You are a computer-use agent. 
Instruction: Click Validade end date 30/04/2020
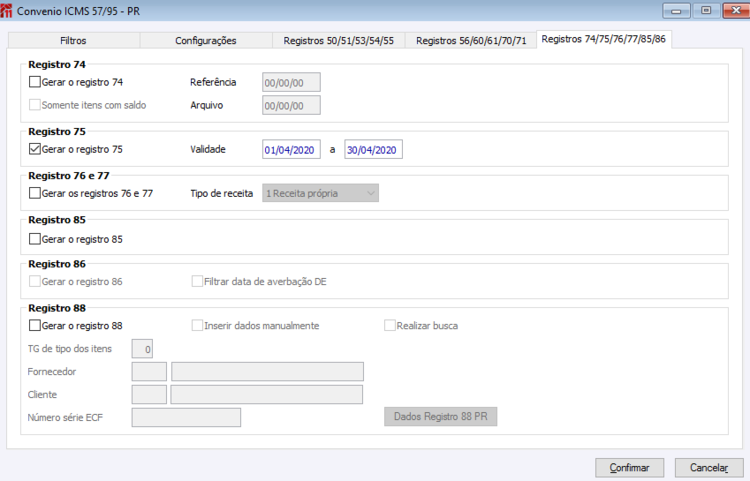point(374,150)
